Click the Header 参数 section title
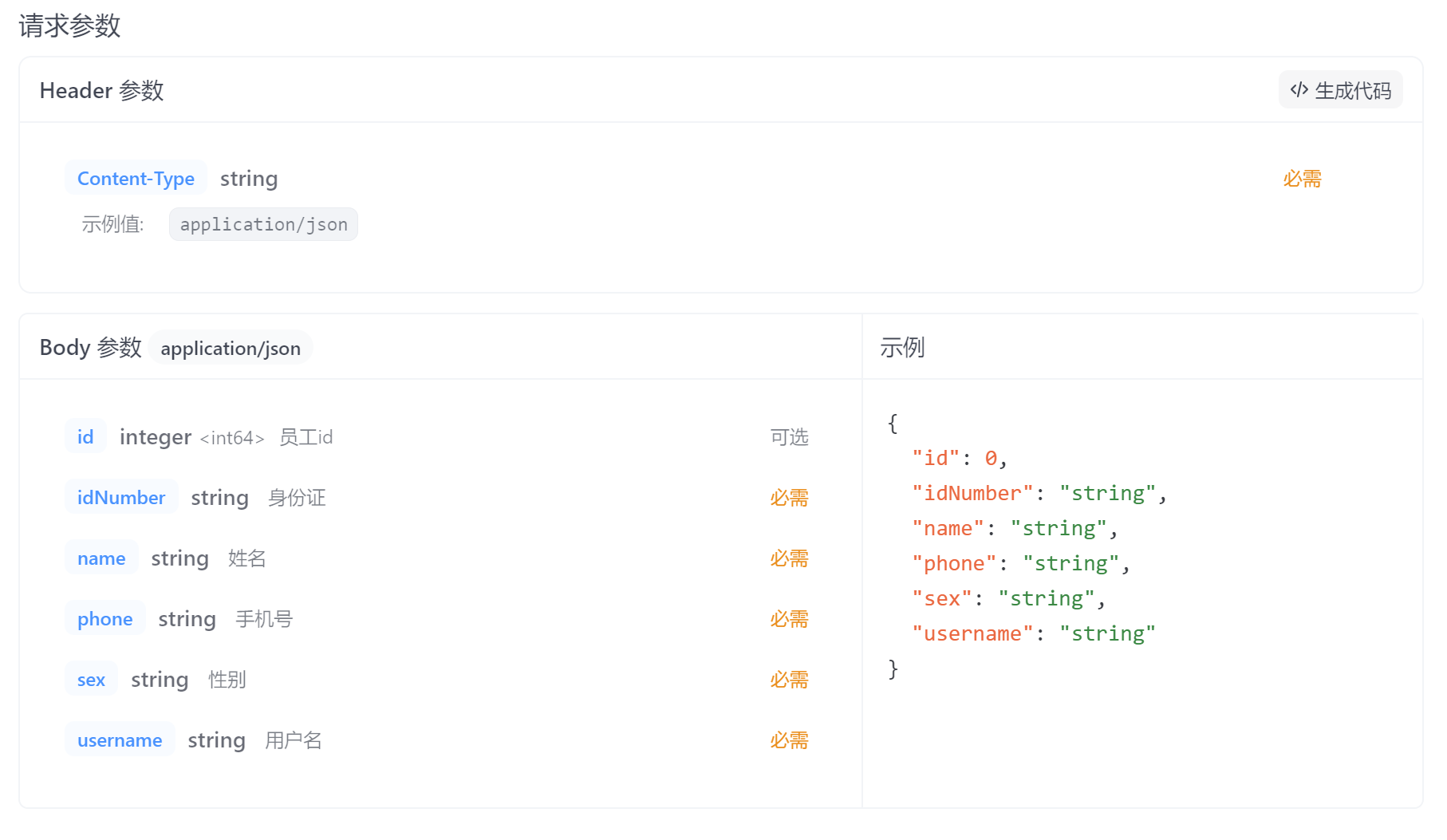This screenshot has height=840, width=1447. point(101,91)
